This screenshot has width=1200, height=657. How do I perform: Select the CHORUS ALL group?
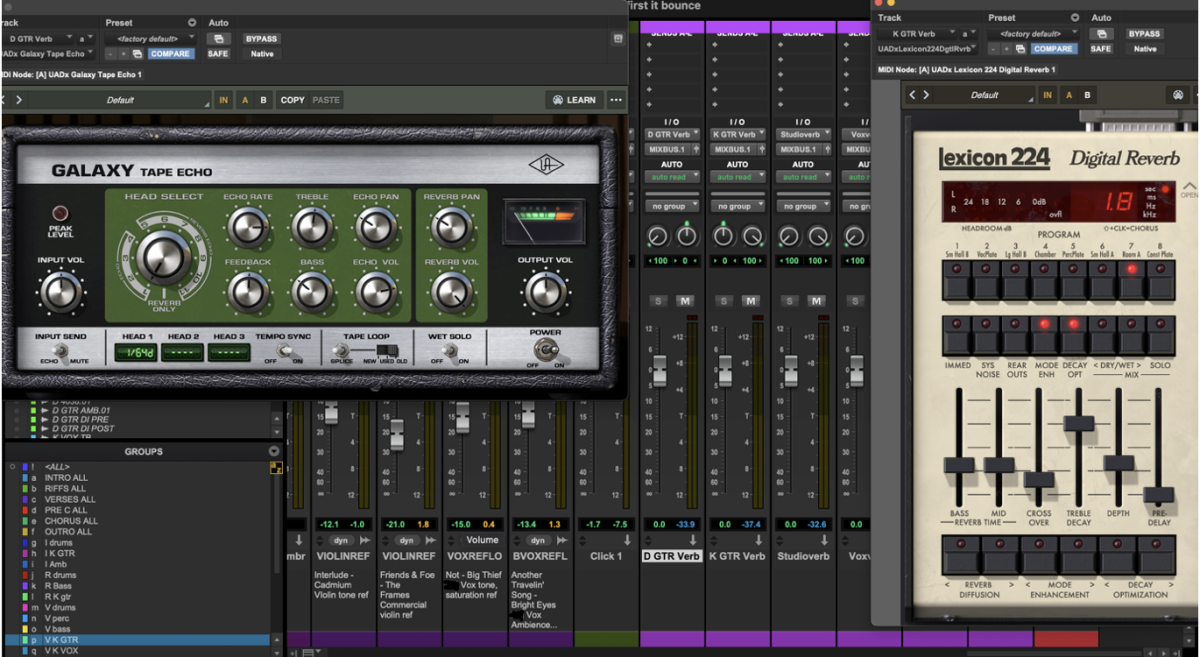(71, 521)
